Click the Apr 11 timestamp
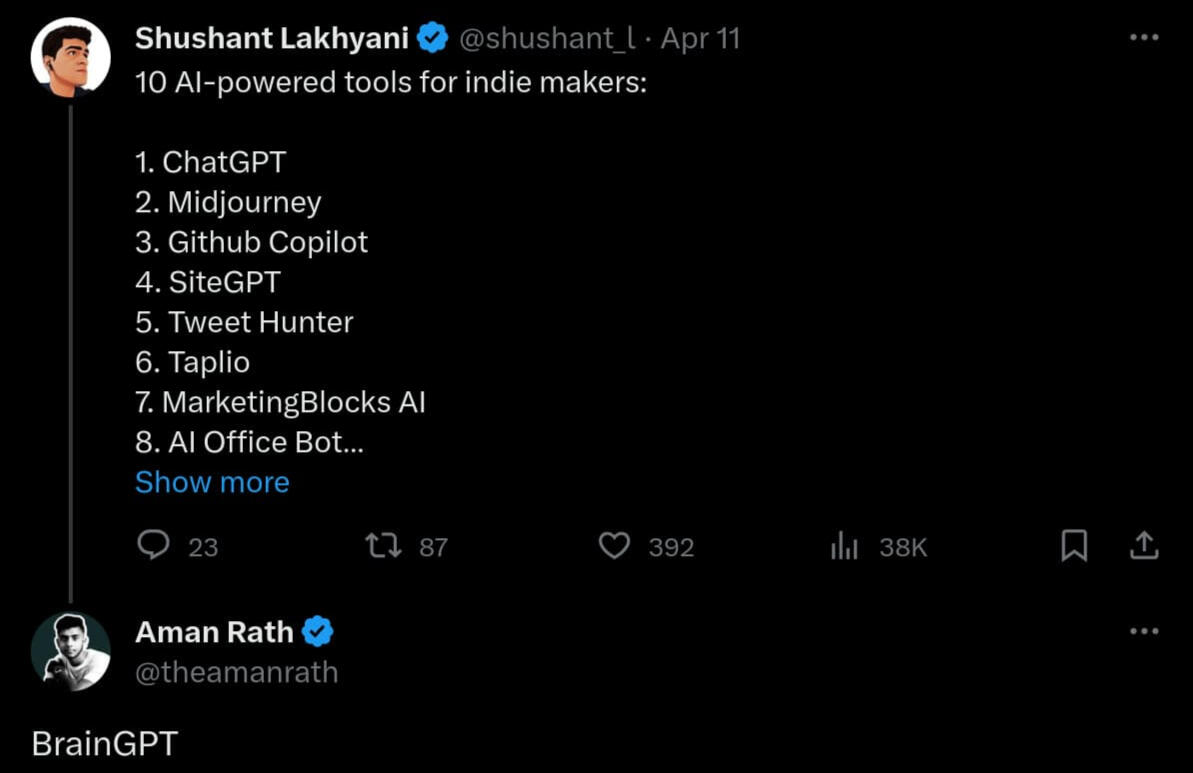Viewport: 1193px width, 773px height. [x=700, y=39]
